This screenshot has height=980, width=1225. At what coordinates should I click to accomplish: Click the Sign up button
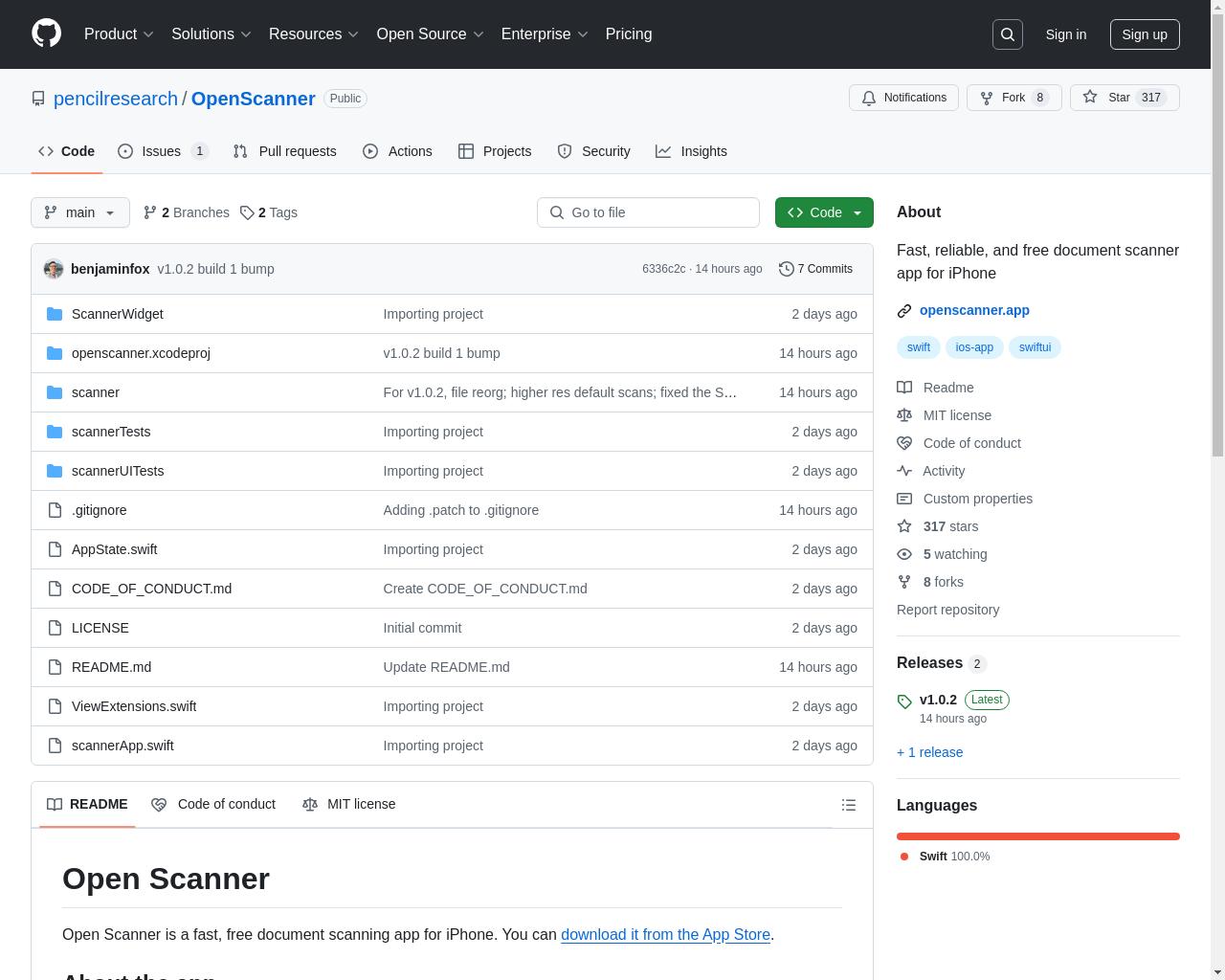coord(1145,34)
